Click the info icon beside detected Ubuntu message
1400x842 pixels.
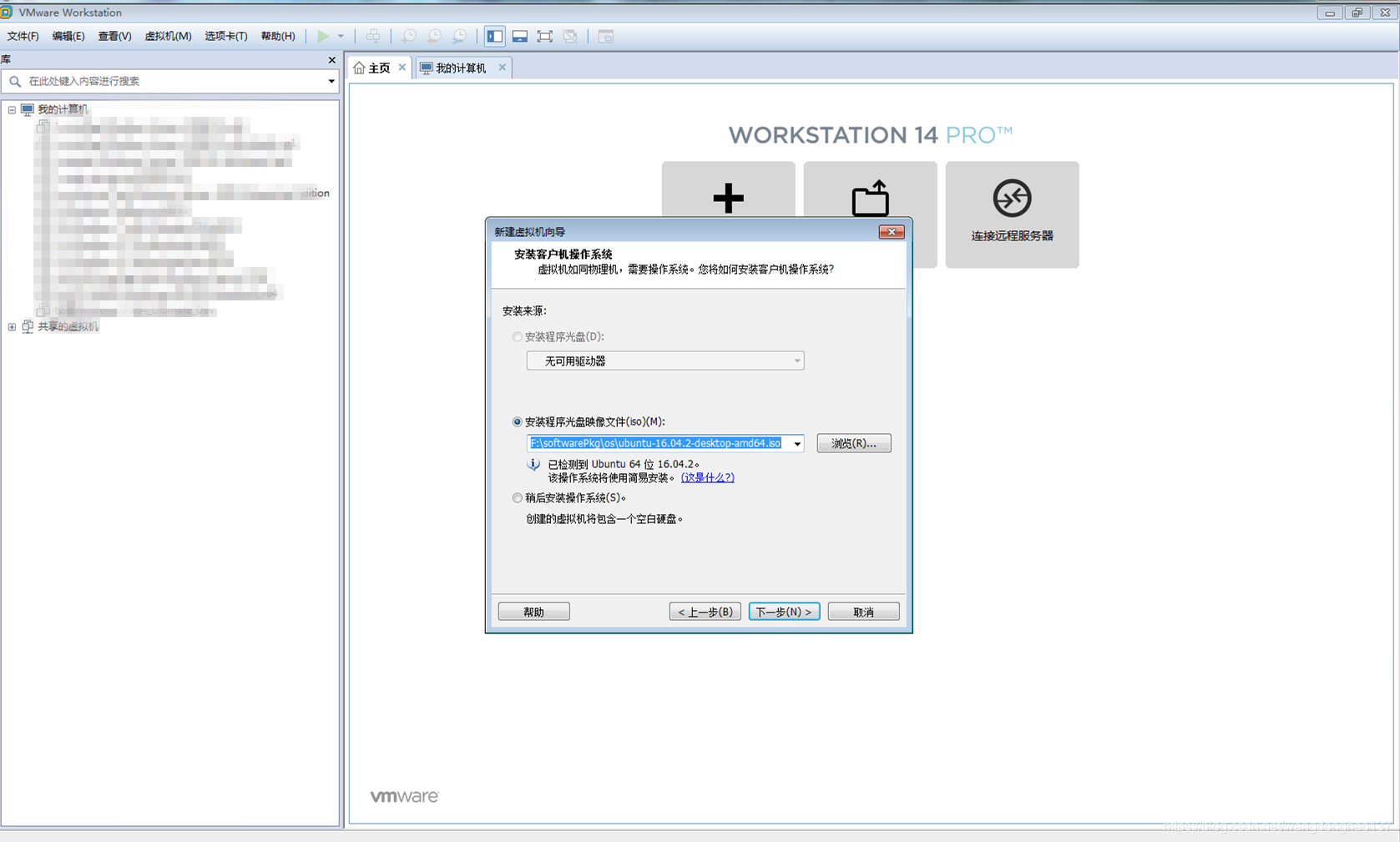point(533,464)
